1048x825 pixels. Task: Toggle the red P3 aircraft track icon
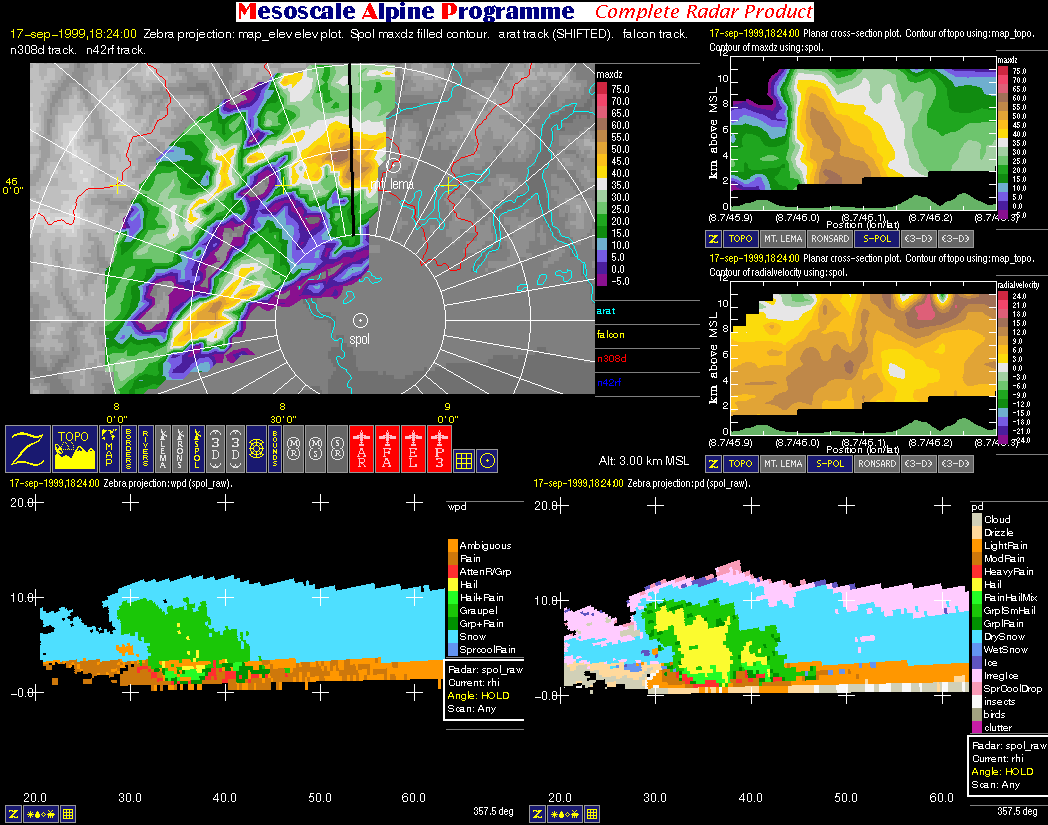pos(439,449)
